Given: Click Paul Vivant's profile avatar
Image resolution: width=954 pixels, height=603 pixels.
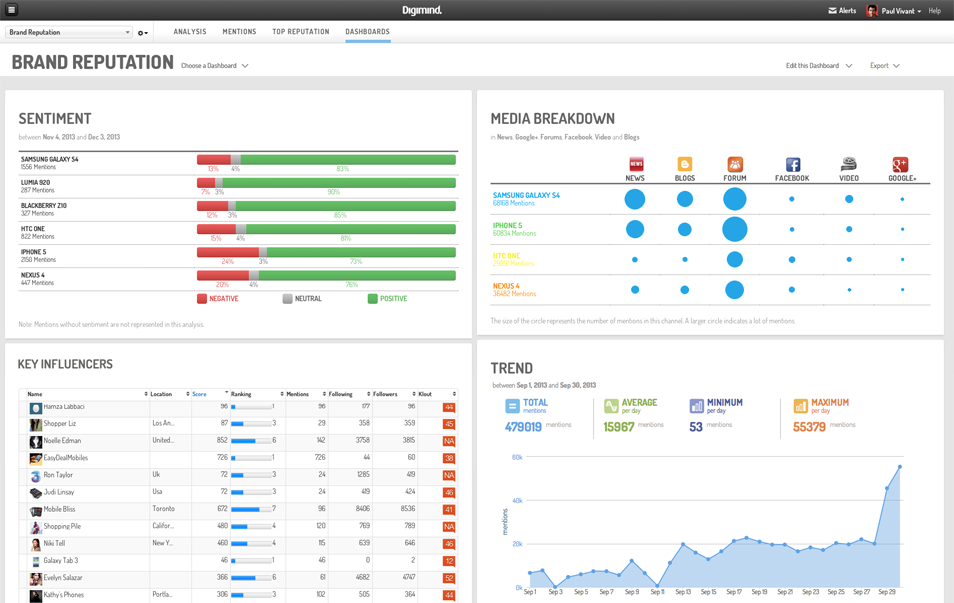Looking at the screenshot, I should point(871,11).
